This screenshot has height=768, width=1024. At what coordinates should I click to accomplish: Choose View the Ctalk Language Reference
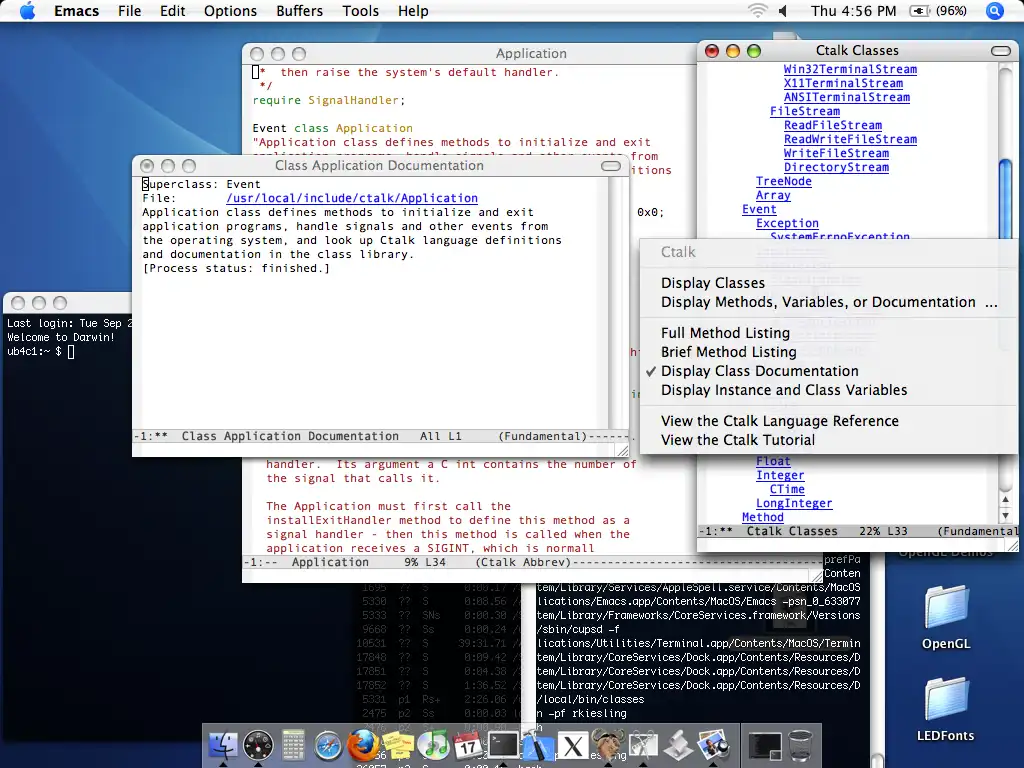(780, 421)
